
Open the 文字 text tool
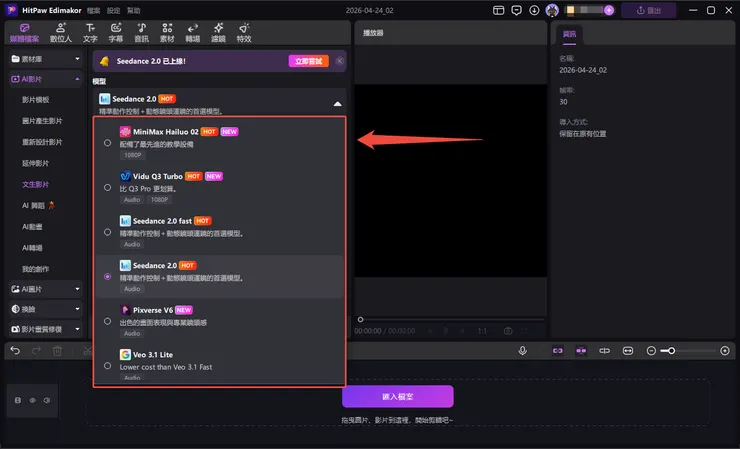[90, 33]
